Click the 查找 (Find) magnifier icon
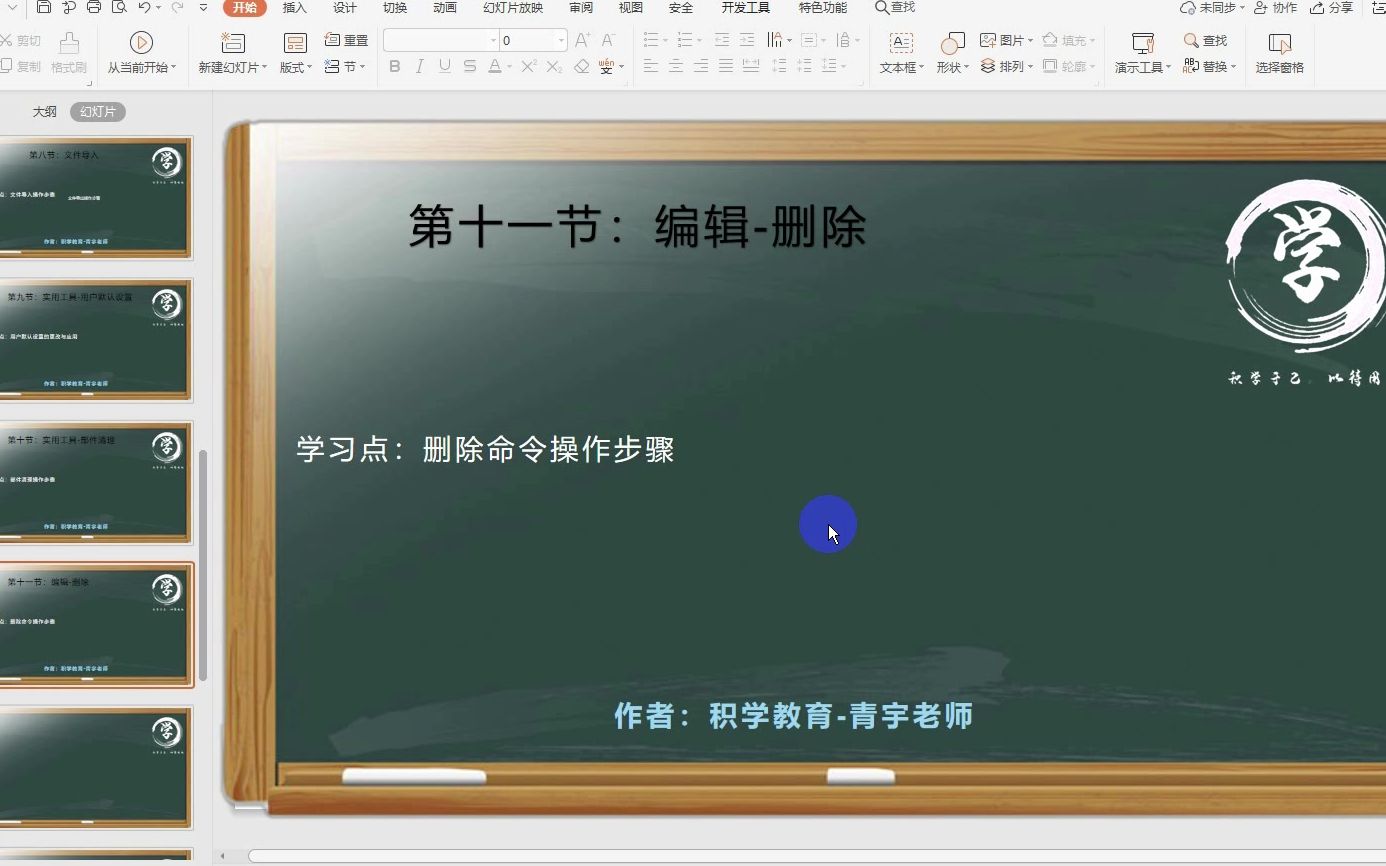This screenshot has width=1386, height=866. 1190,40
